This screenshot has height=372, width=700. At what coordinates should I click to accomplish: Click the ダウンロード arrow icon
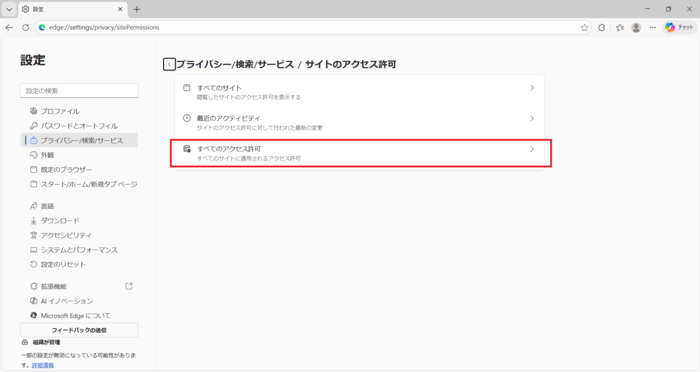[x=33, y=221]
